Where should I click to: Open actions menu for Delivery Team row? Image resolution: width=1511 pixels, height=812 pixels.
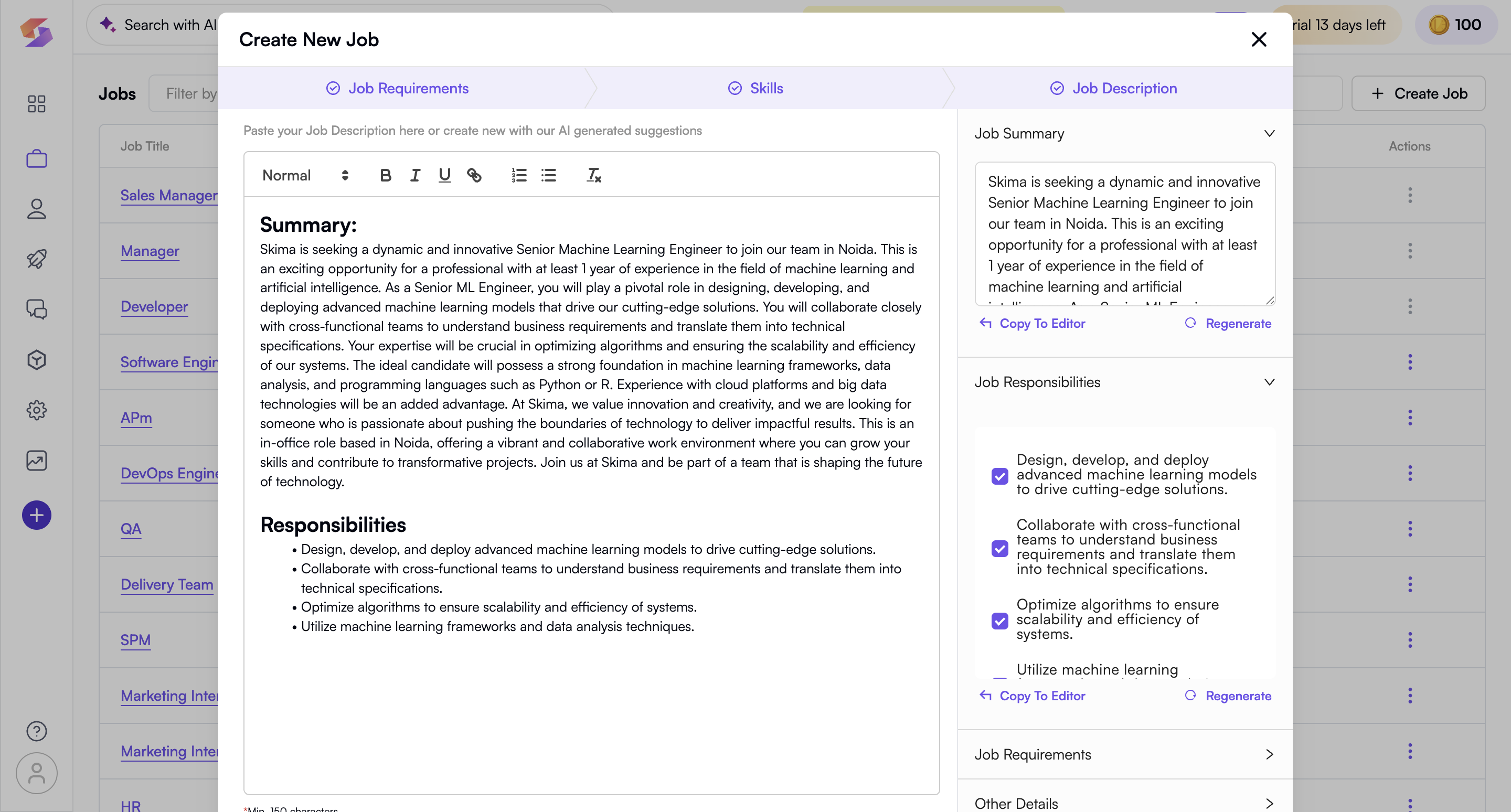(x=1410, y=584)
